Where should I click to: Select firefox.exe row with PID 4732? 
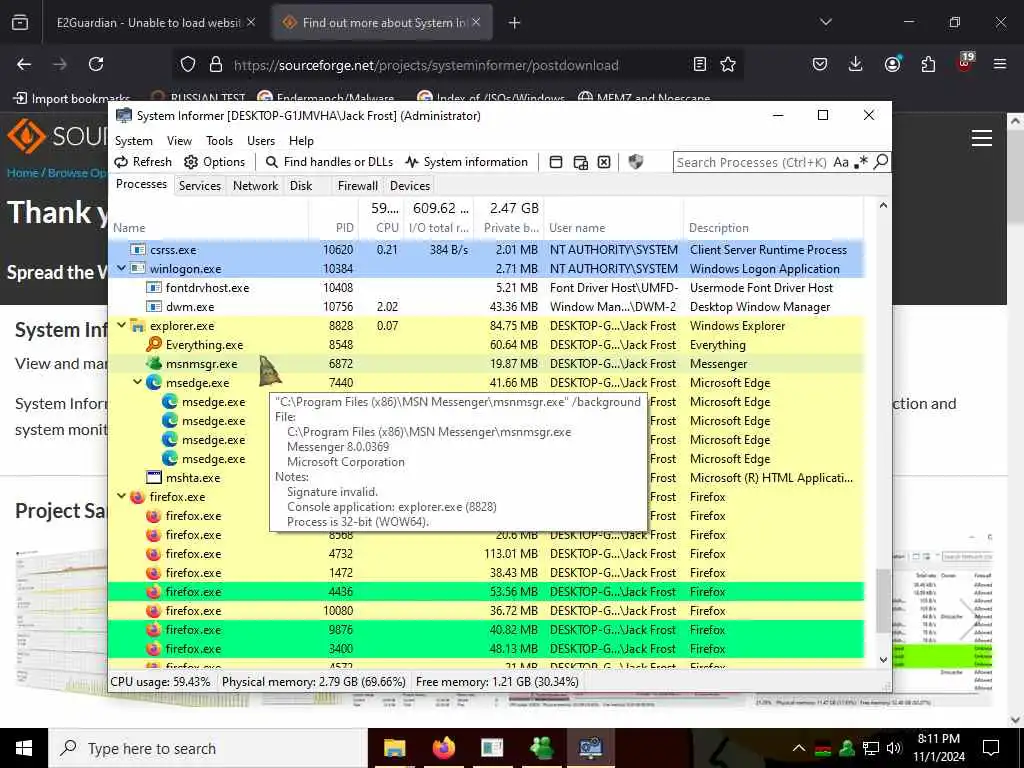(x=486, y=554)
